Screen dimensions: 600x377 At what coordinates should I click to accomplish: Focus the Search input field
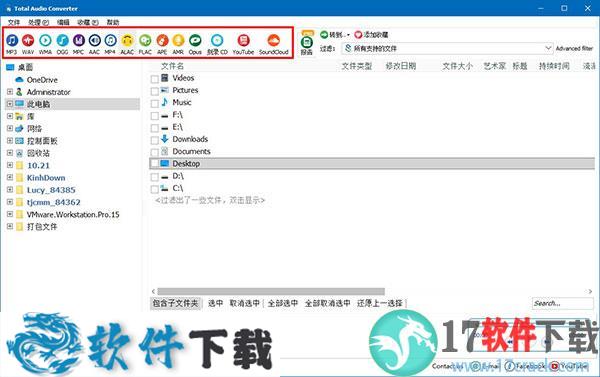pos(562,304)
